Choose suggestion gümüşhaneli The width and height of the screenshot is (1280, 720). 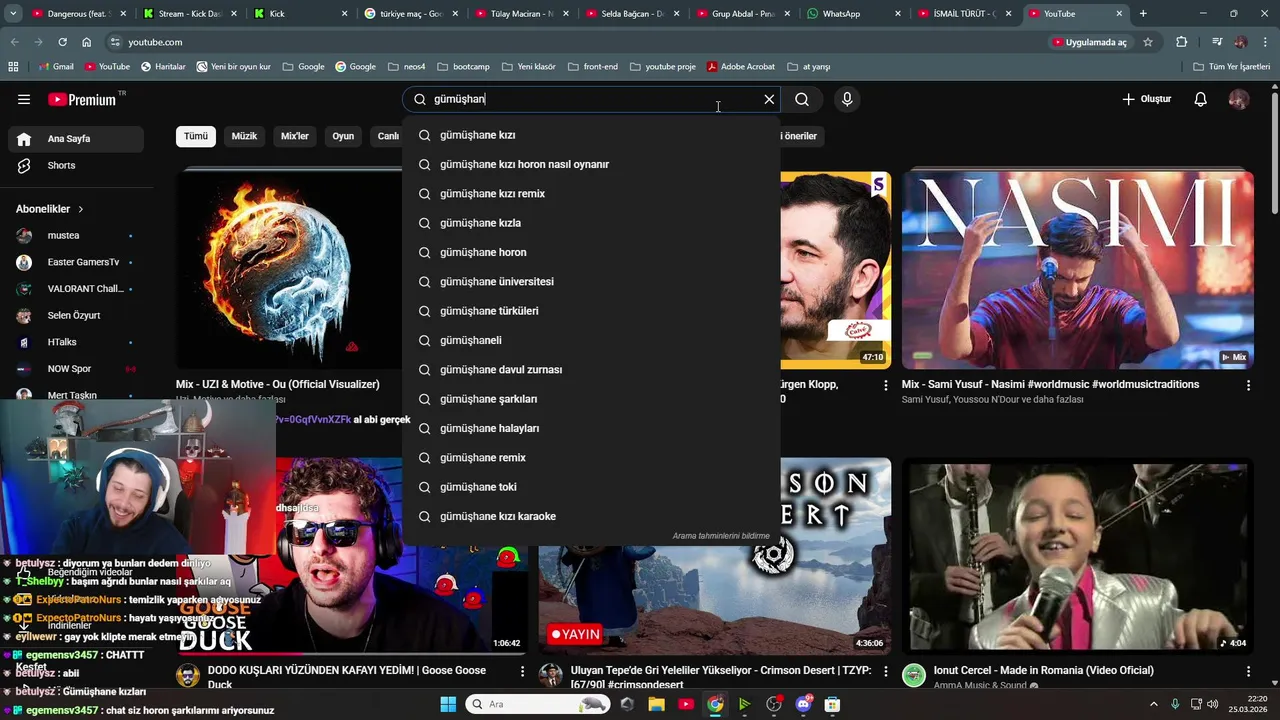pyautogui.click(x=591, y=340)
